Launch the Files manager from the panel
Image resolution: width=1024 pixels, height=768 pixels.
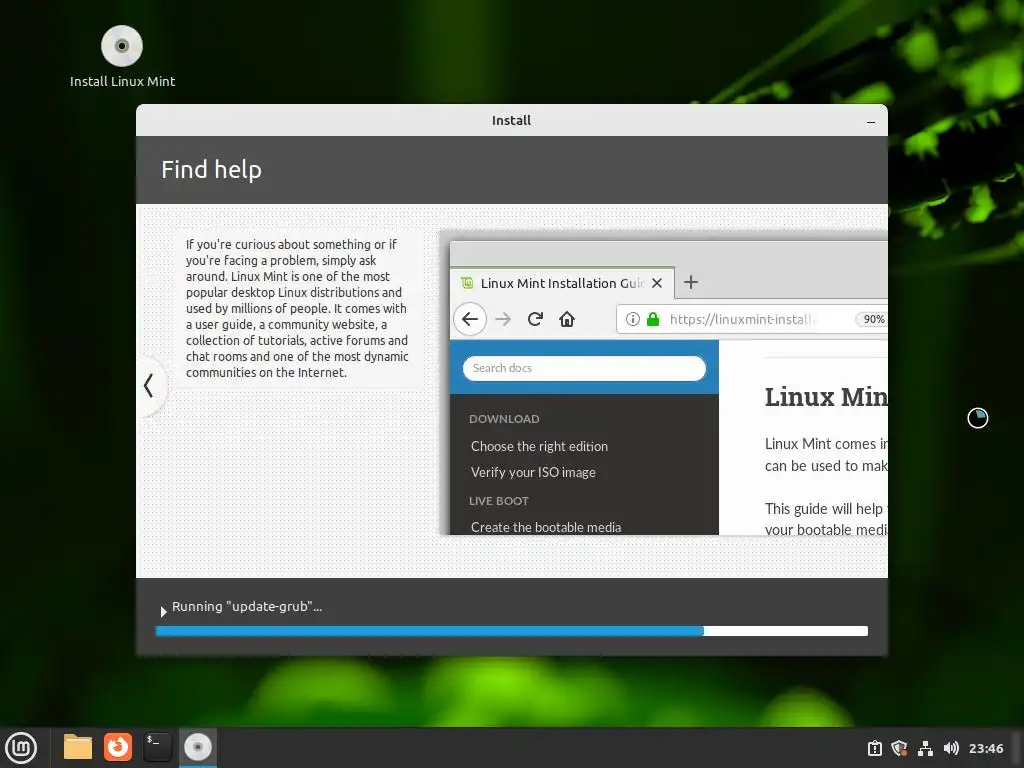click(78, 747)
